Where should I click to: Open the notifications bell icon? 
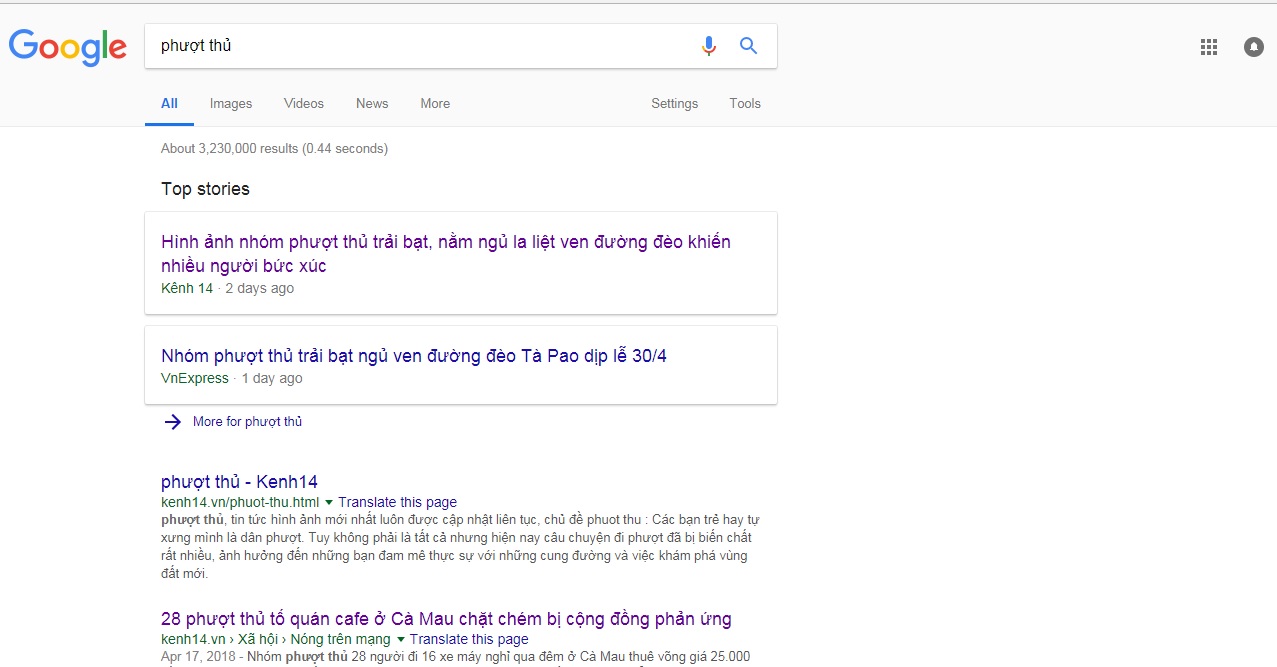1254,47
